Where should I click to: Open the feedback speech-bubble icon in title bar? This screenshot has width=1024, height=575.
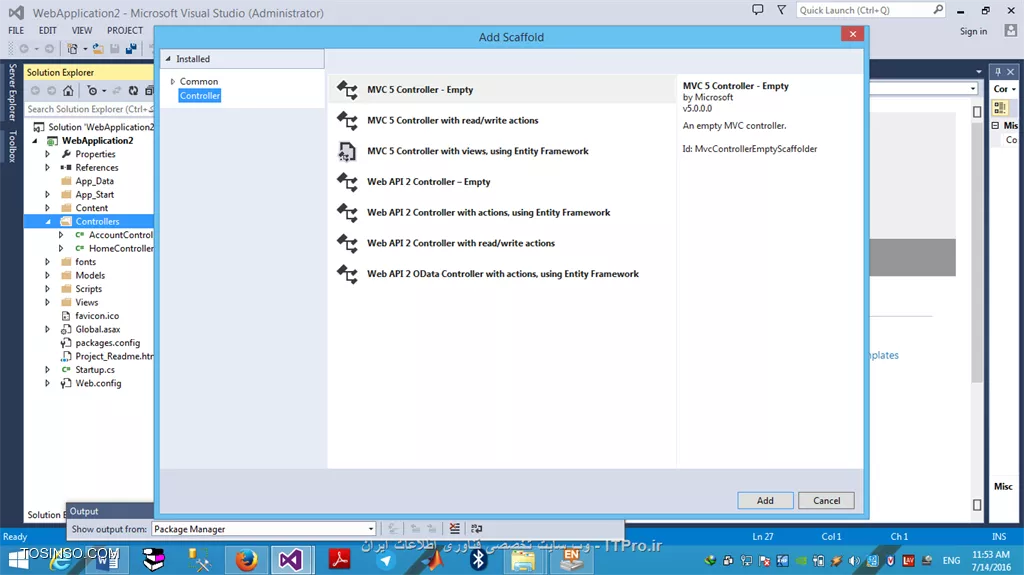(758, 10)
